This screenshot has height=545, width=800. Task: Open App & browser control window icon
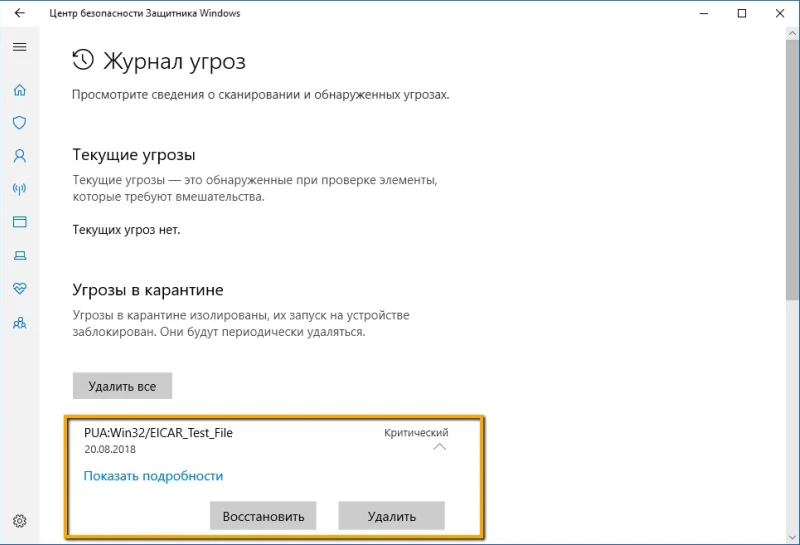19,221
